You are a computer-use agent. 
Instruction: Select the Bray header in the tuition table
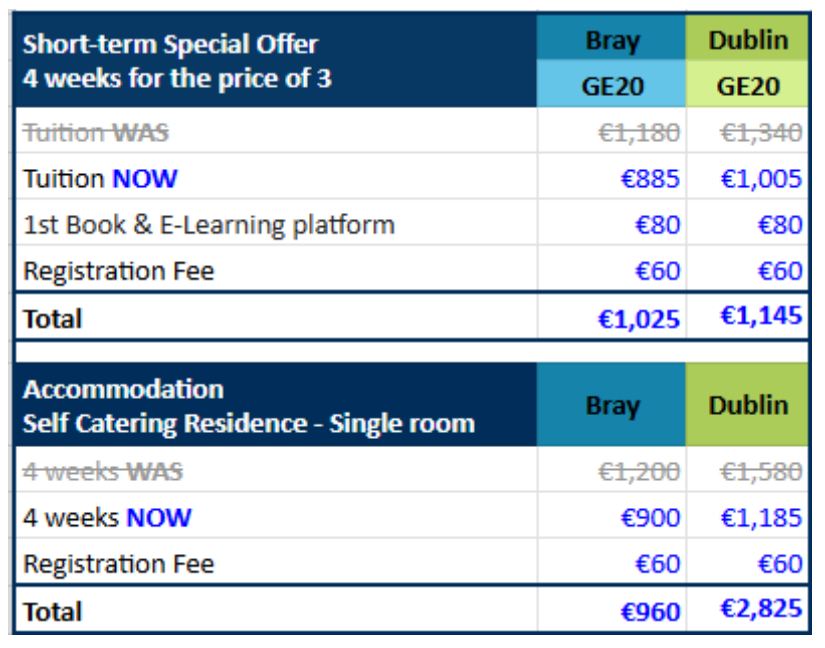pos(612,41)
